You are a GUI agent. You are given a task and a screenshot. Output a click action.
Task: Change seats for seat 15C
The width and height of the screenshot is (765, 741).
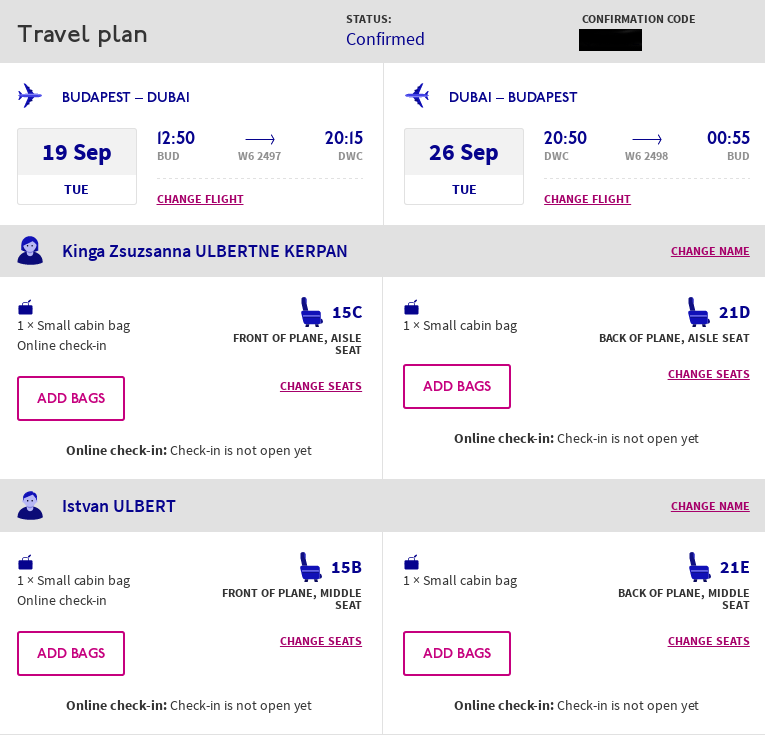pos(320,386)
